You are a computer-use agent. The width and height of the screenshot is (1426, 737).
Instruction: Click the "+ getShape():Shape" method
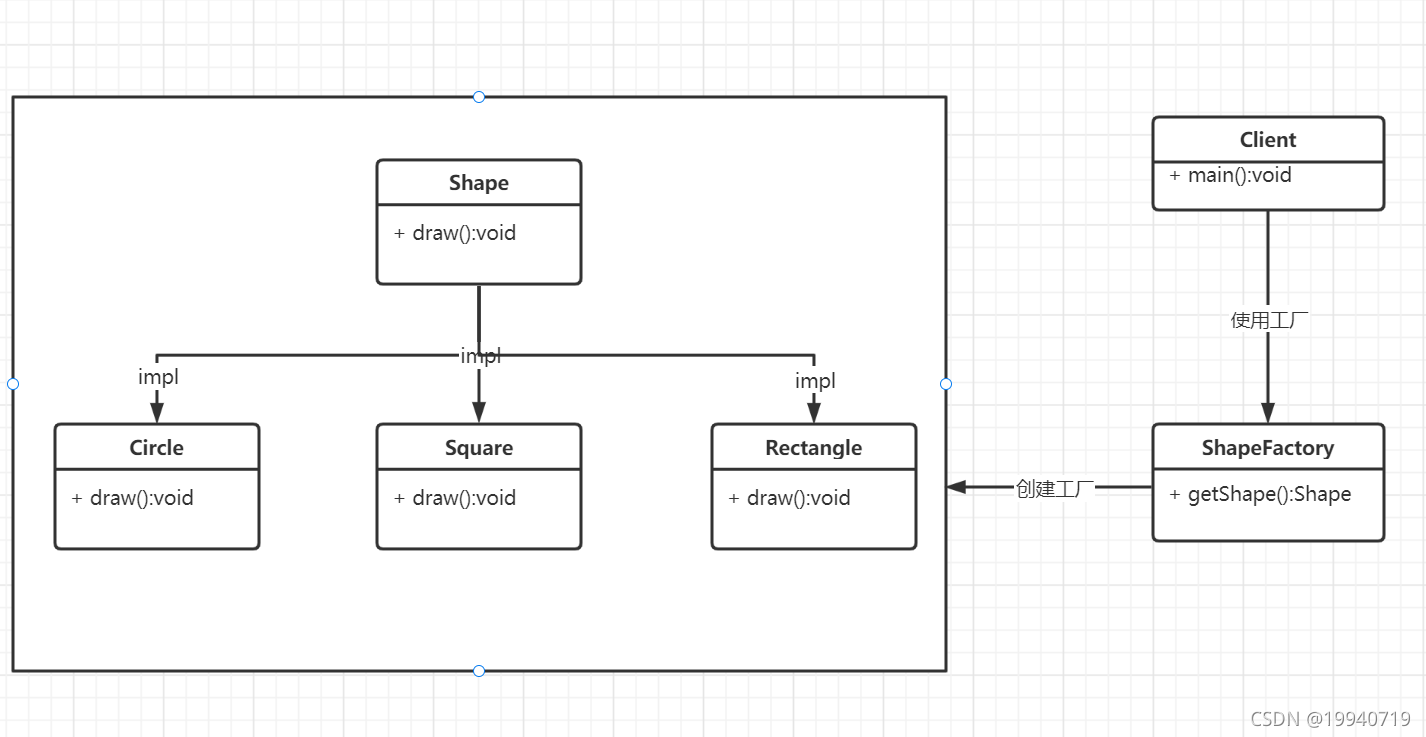(x=1260, y=494)
